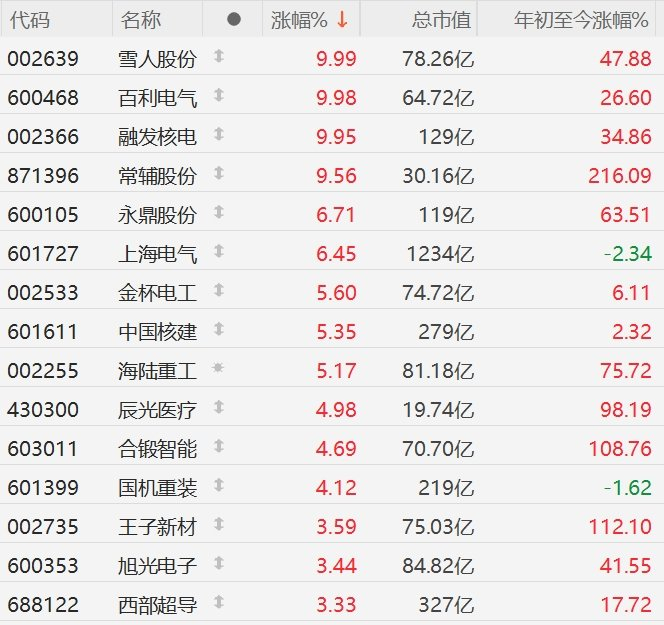This screenshot has width=664, height=625.
Task: Click the pin icon in 合锻智能 row
Action: [219, 446]
